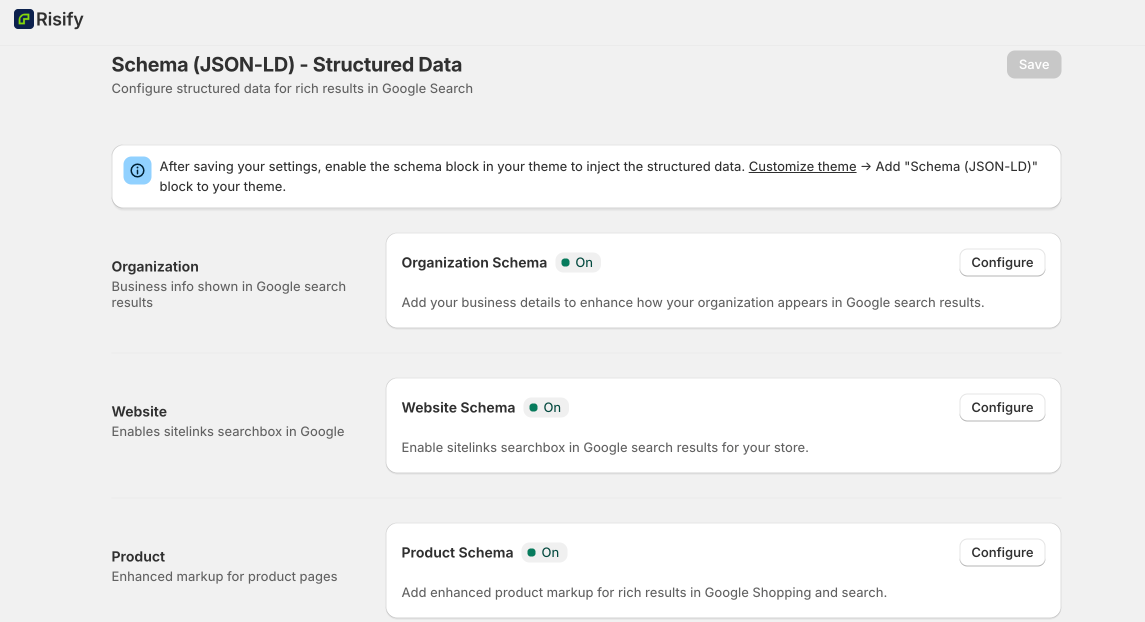Click the Organization Schema card title
Viewport: 1145px width, 622px height.
[474, 263]
